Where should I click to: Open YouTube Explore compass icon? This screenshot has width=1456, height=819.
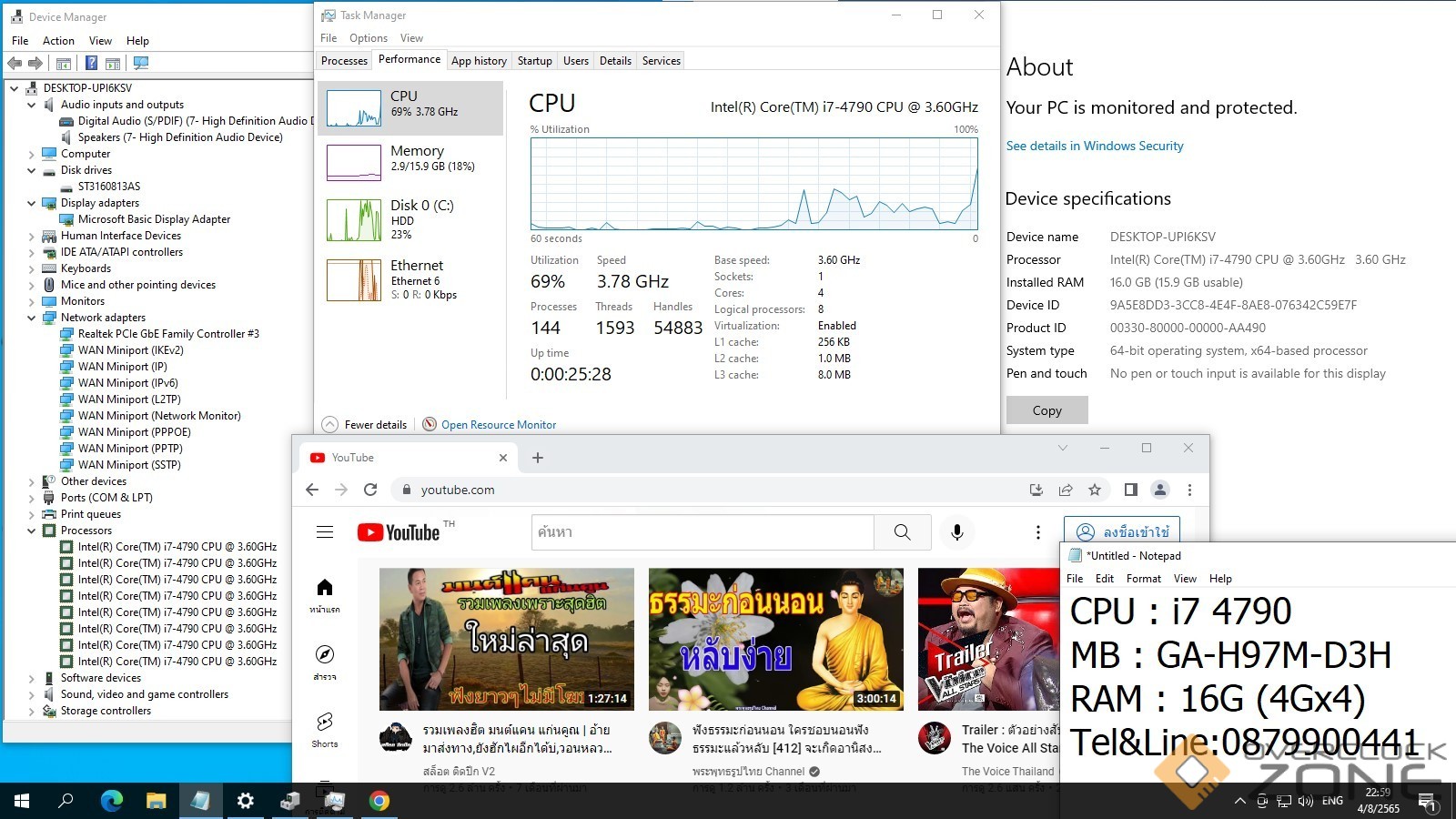pyautogui.click(x=325, y=663)
